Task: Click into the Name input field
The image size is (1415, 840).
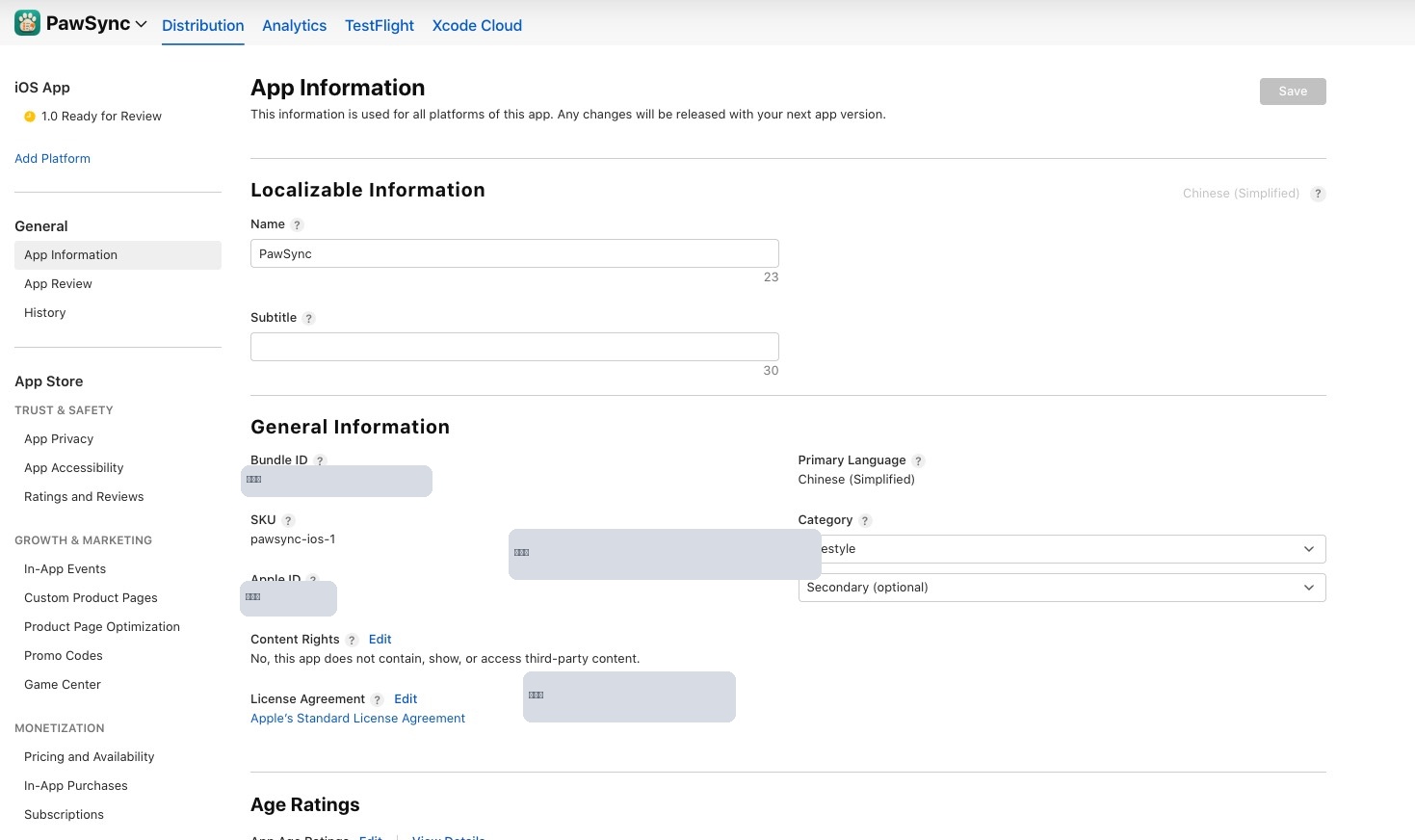Action: pos(514,253)
